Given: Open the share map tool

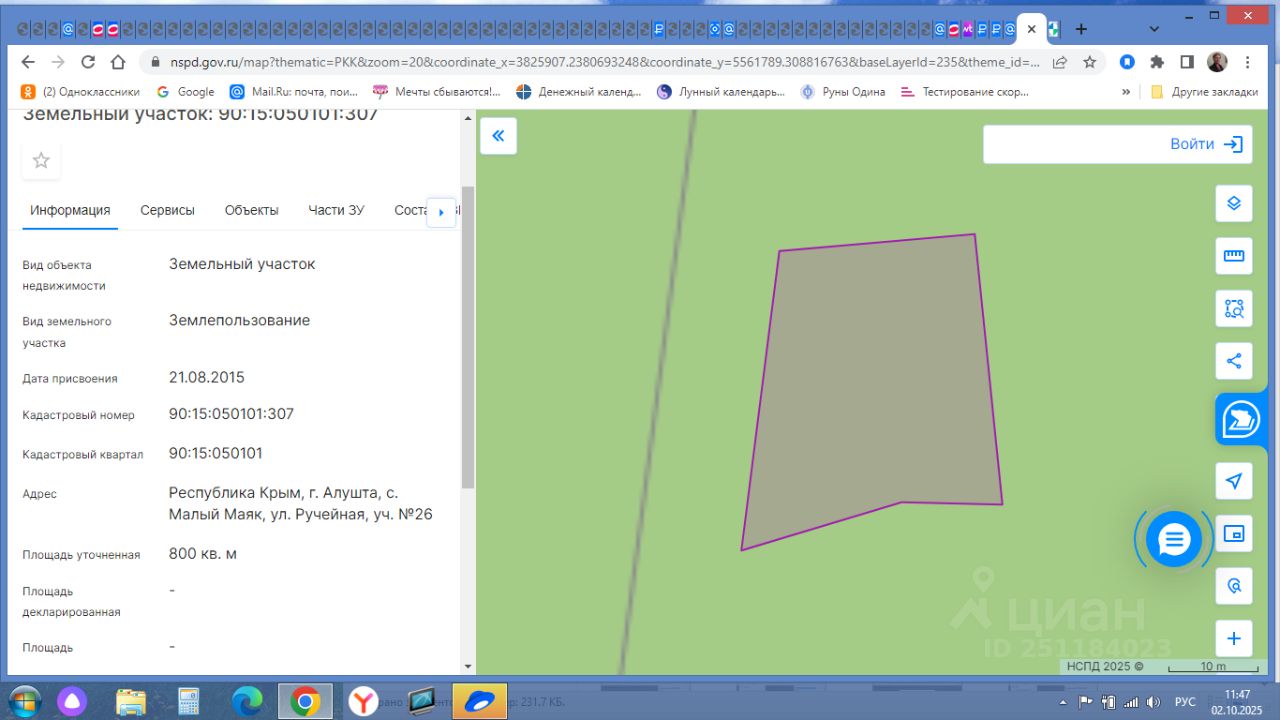Looking at the screenshot, I should [1234, 361].
